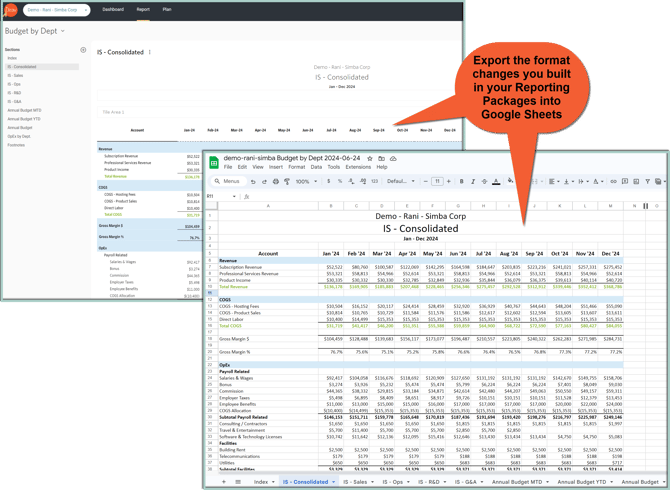Image resolution: width=670 pixels, height=490 pixels.
Task: Switch to the IS - Sales sheet tab
Action: (353, 481)
